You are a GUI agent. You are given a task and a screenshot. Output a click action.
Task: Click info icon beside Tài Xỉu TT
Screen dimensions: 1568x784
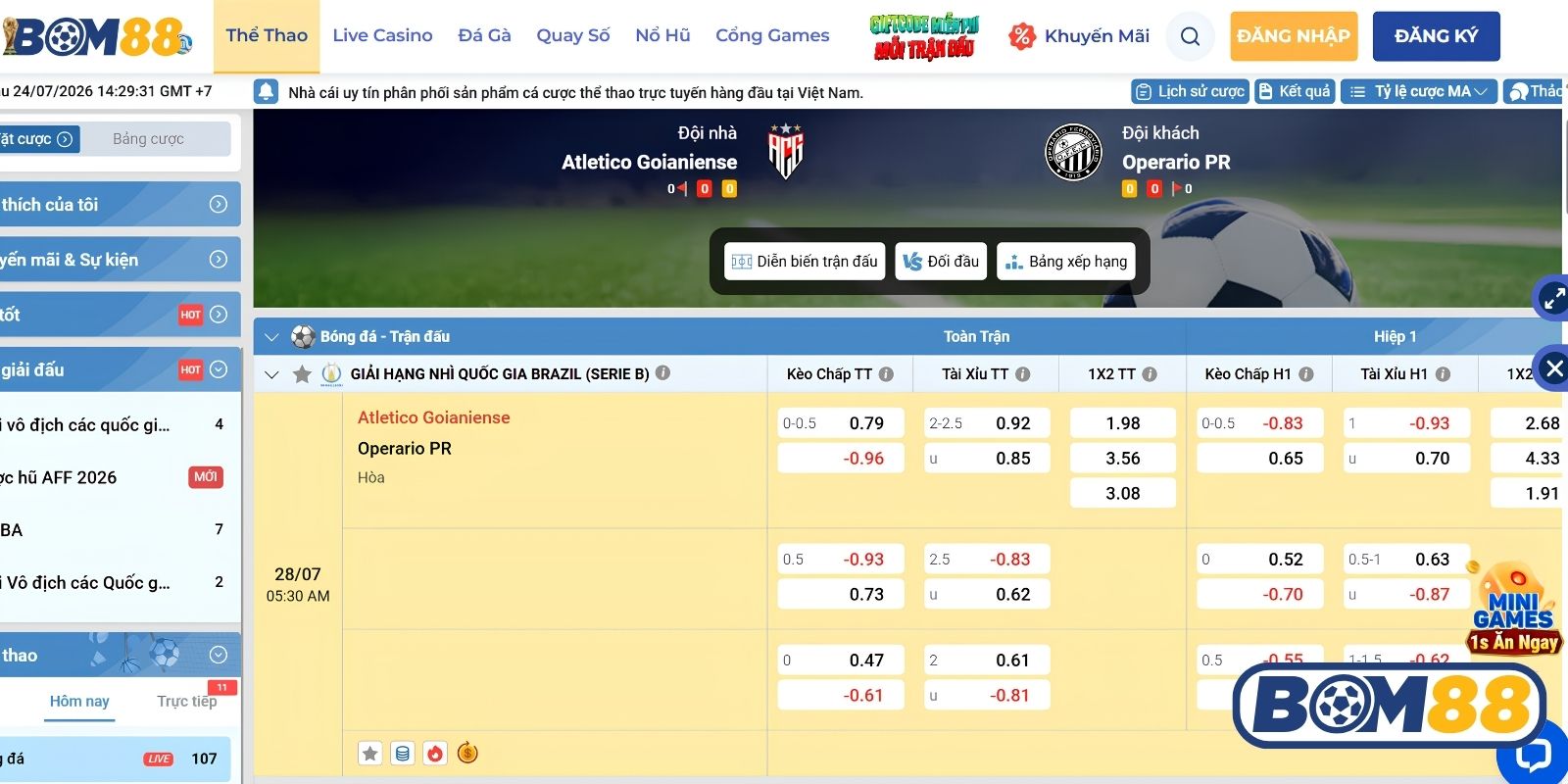point(1022,373)
